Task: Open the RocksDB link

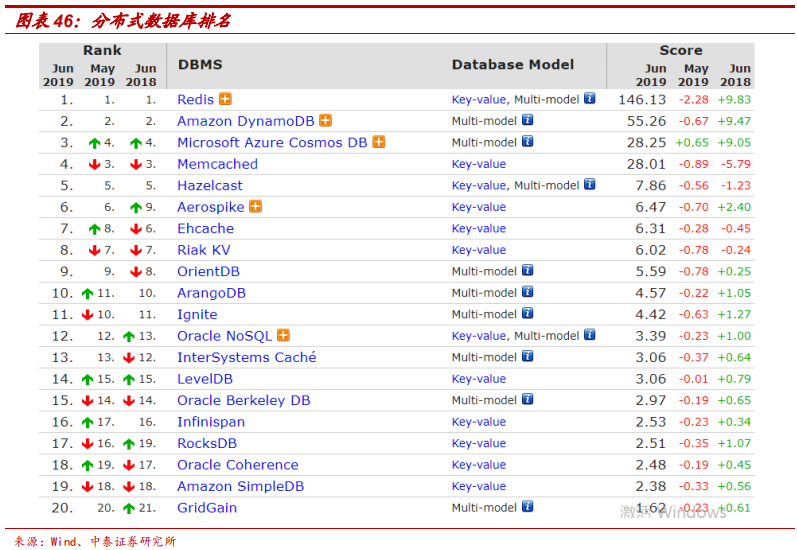Action: coord(206,443)
